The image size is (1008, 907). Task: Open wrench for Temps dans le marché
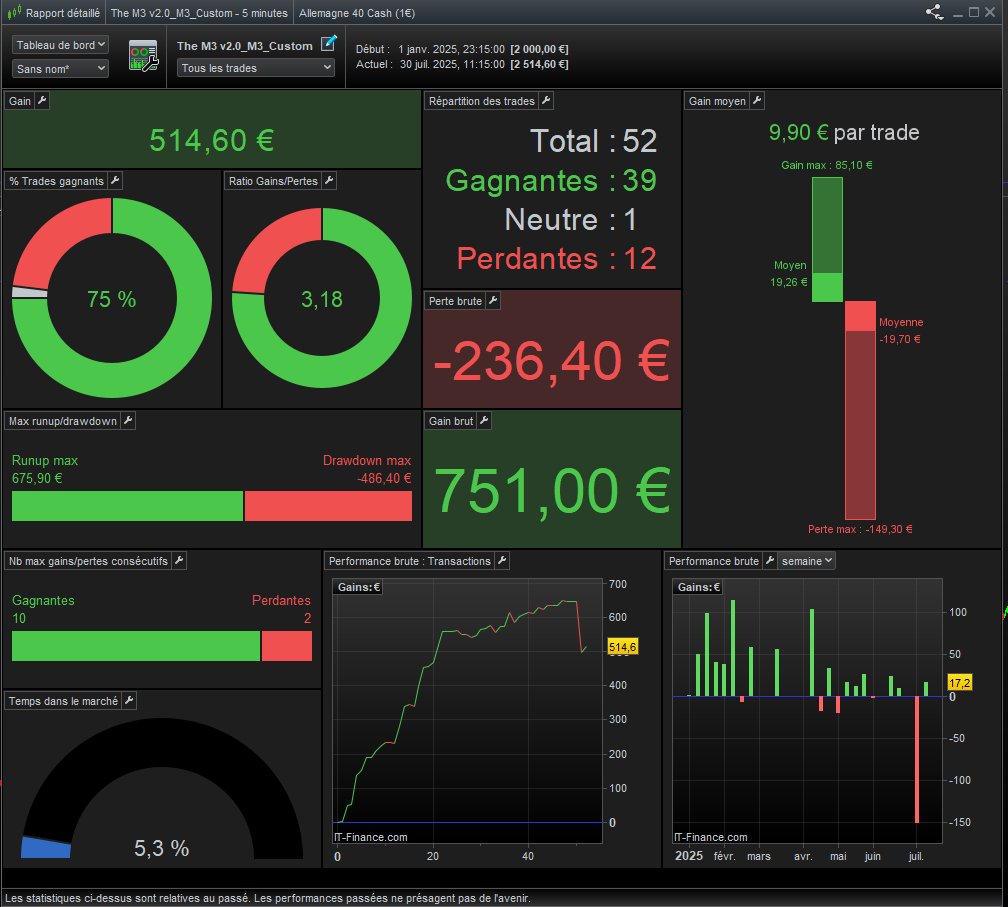coord(129,701)
